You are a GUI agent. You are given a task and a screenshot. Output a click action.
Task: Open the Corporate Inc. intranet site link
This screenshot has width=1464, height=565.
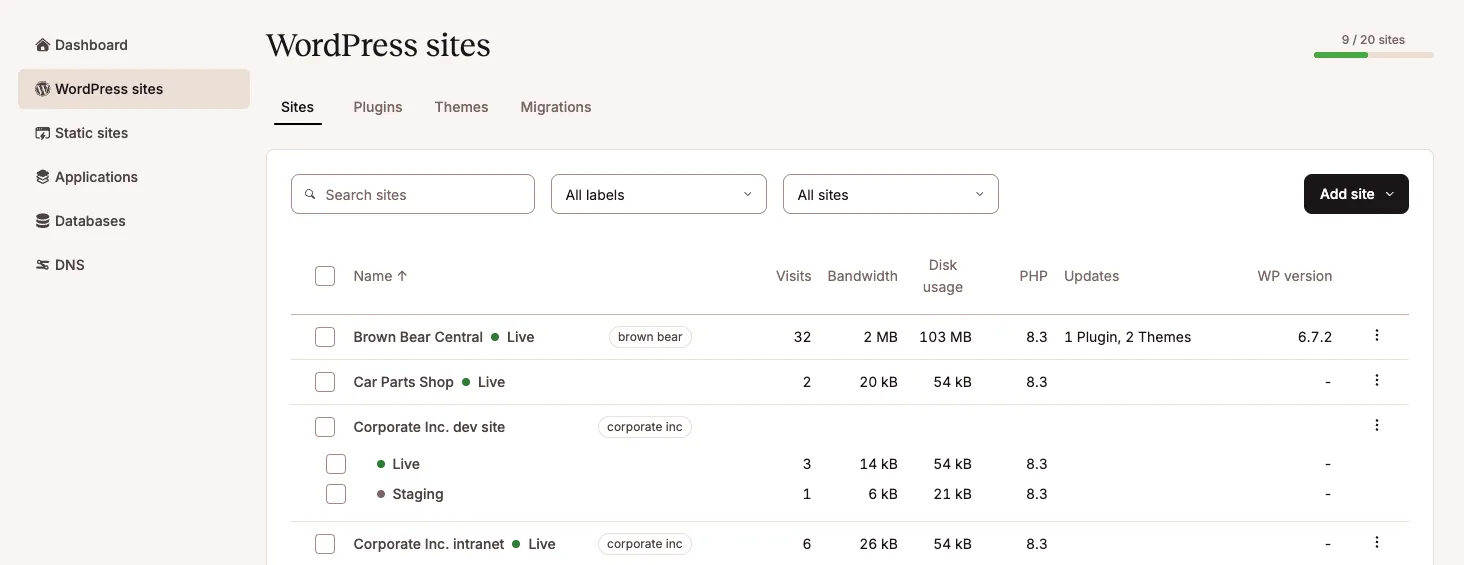pyautogui.click(x=429, y=544)
